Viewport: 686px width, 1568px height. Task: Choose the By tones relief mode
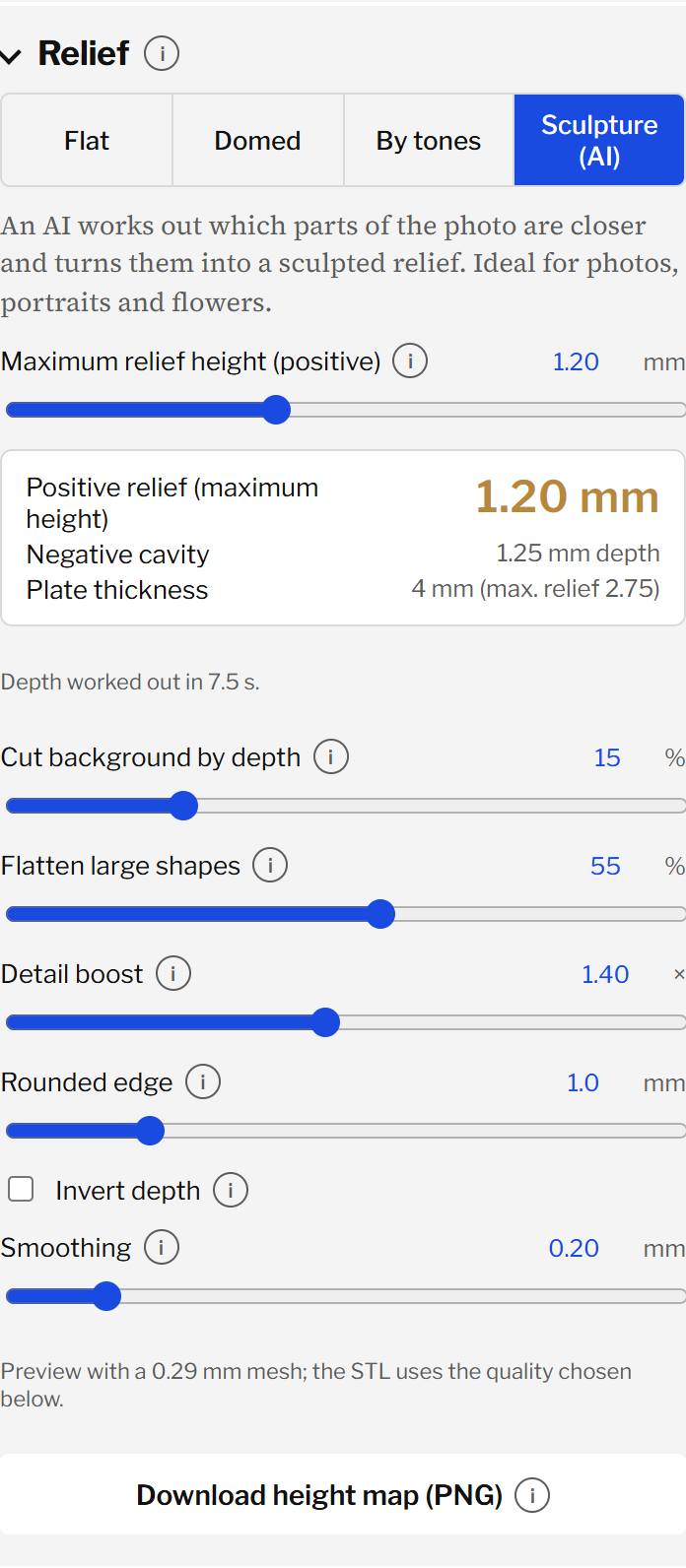(x=429, y=140)
